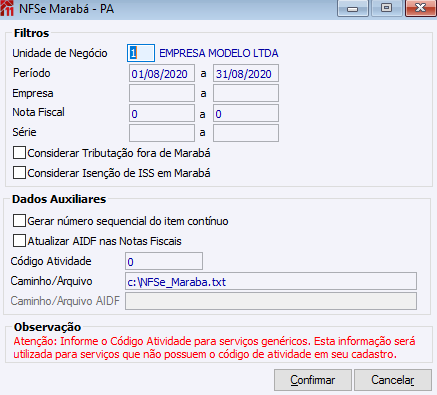Click the Código Atividade field
Viewport: 437px width, 395px height.
[x=164, y=261]
